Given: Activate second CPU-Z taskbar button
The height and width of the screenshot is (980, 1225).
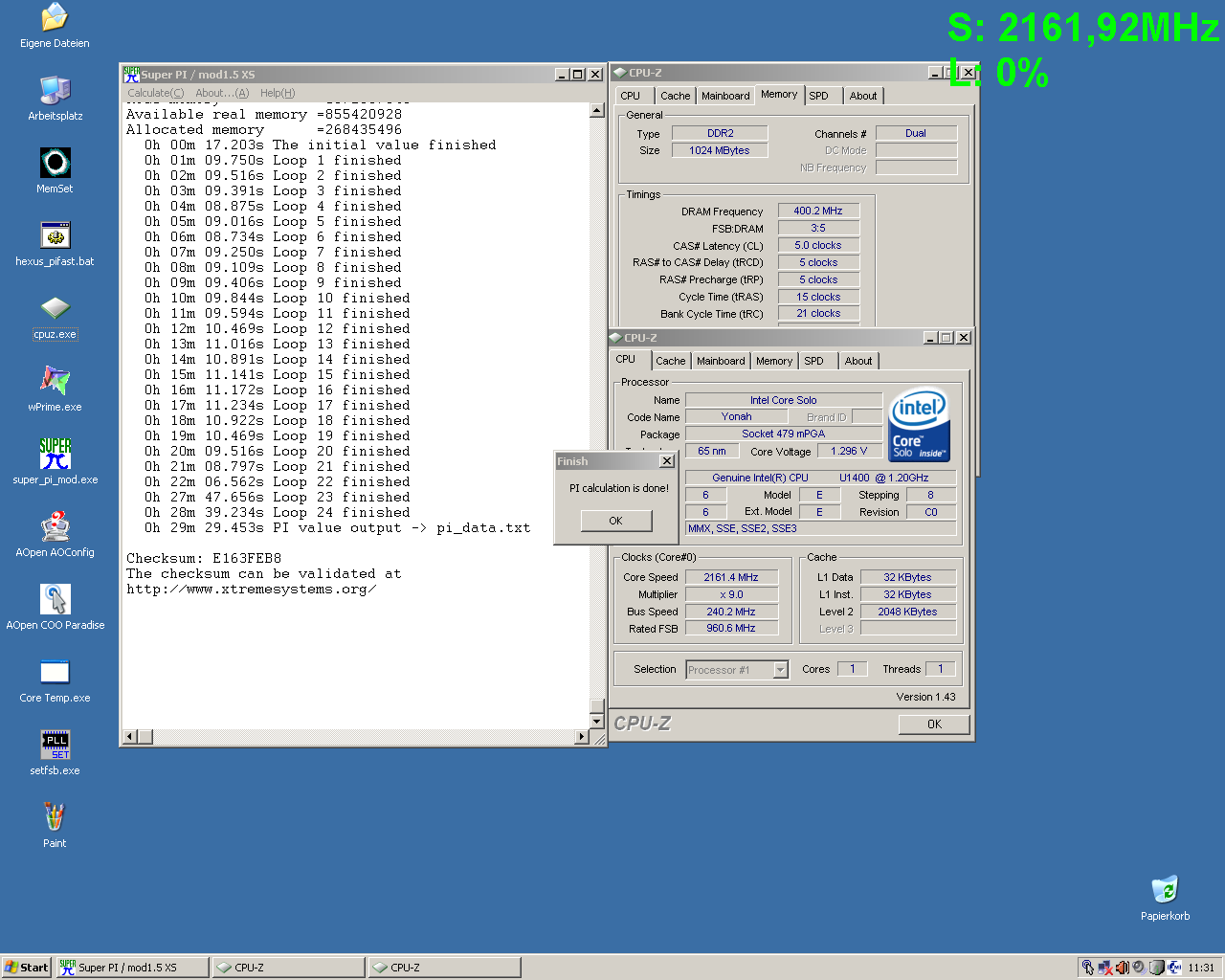Looking at the screenshot, I should point(444,968).
